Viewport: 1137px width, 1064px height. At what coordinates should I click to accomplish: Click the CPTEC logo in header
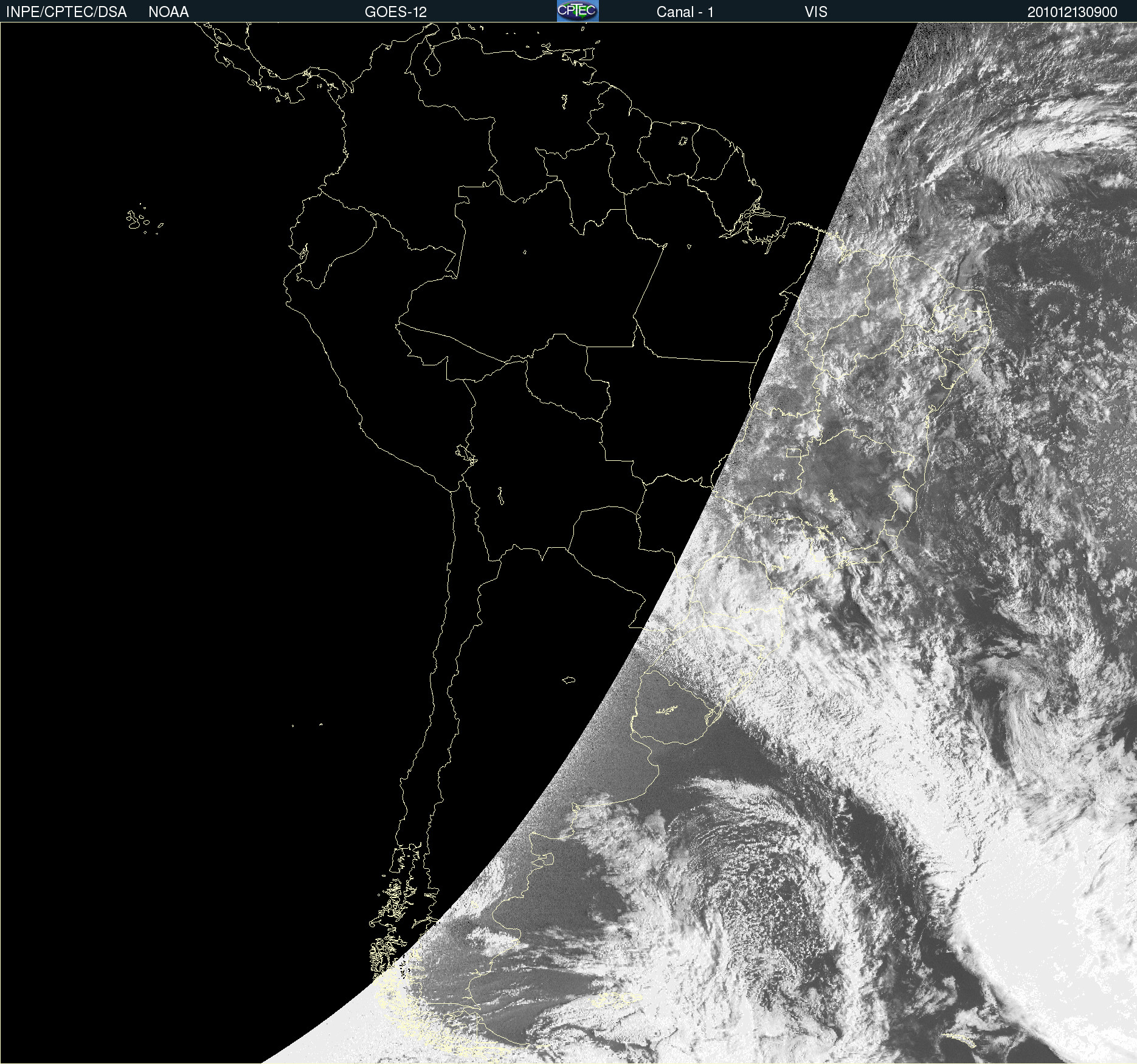click(x=578, y=11)
